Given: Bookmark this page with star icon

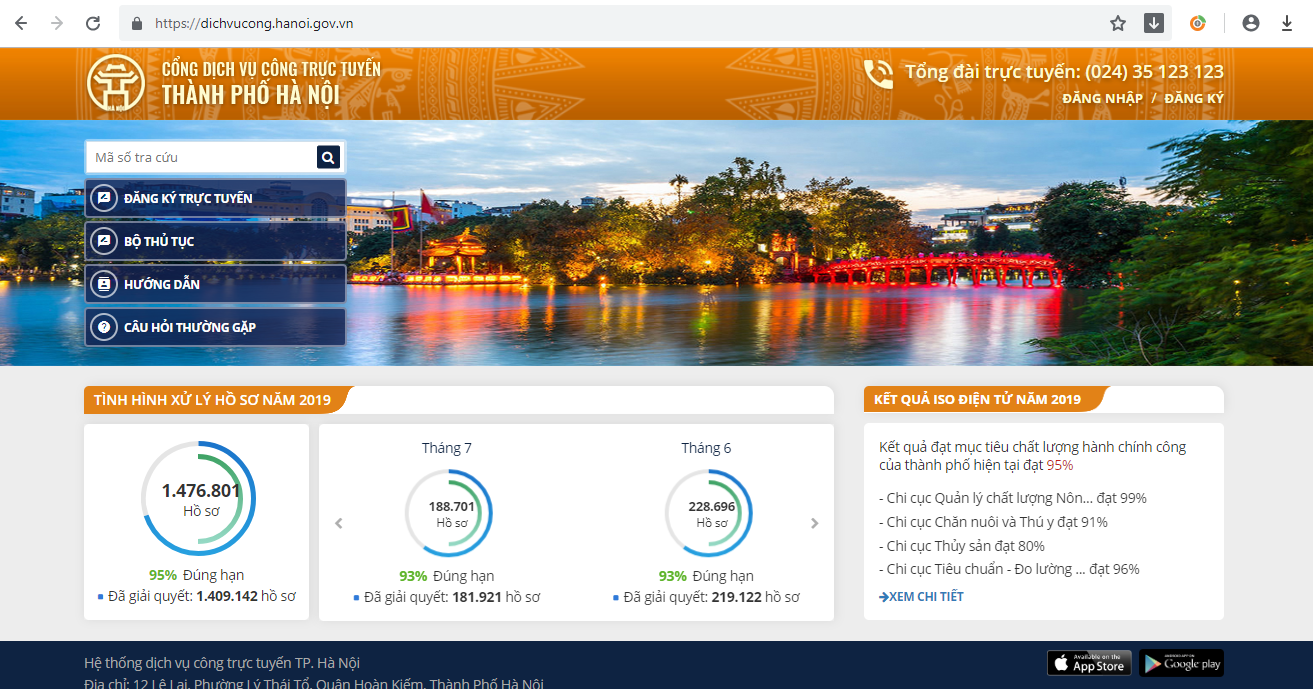Looking at the screenshot, I should click(1118, 23).
